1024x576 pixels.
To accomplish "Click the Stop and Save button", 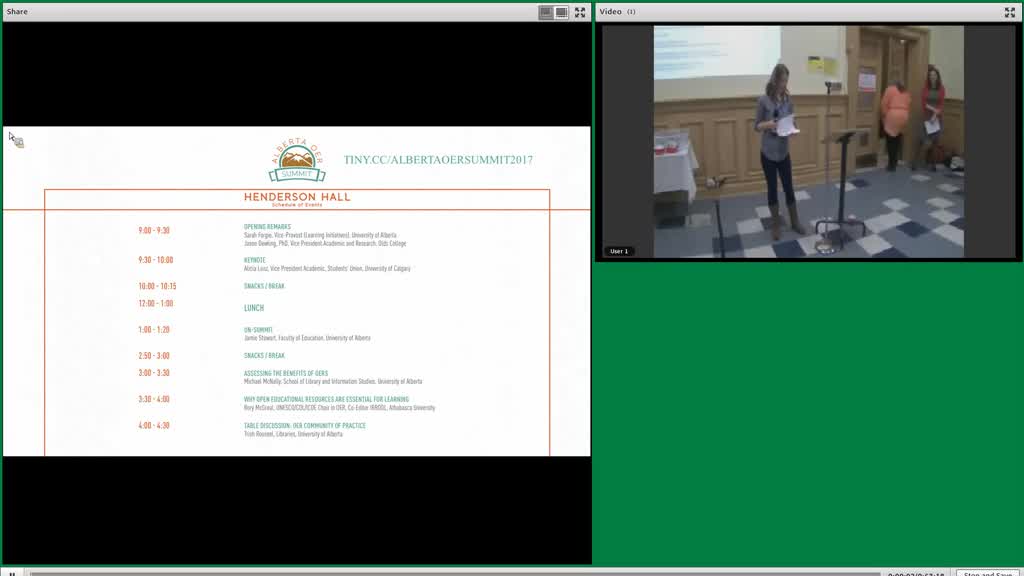I will coord(987,573).
